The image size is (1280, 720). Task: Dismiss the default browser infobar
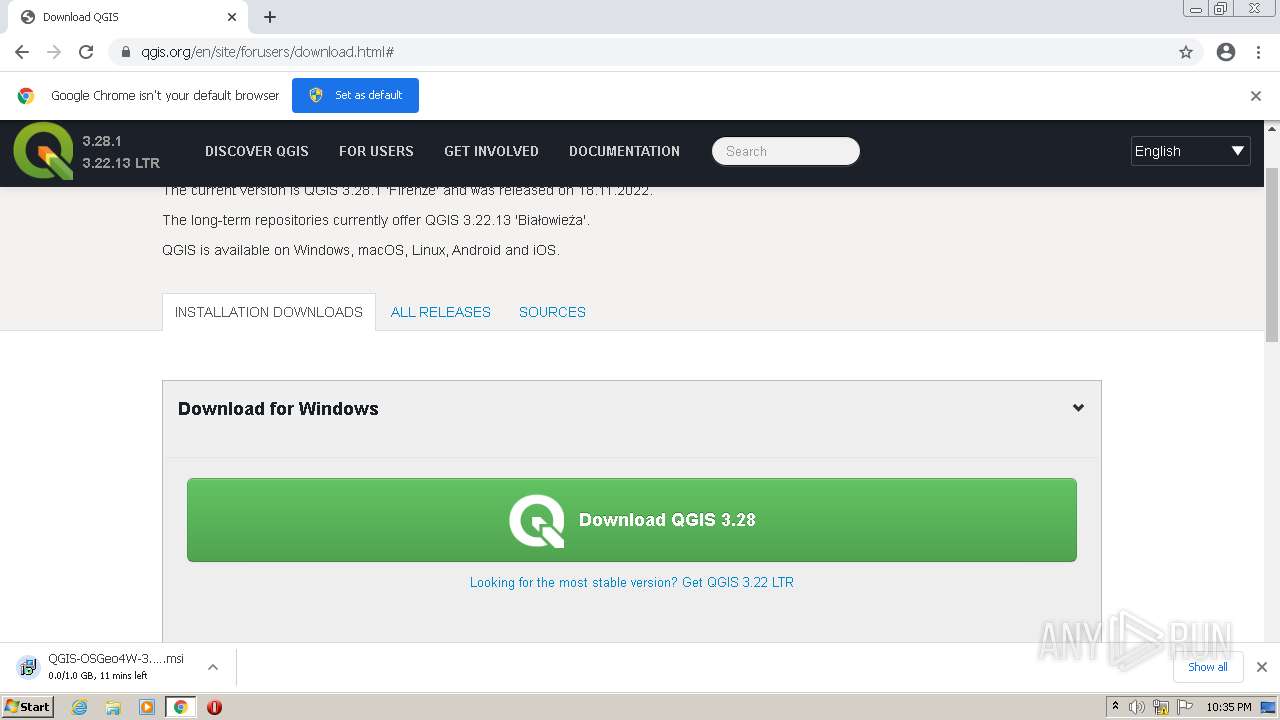[x=1256, y=96]
